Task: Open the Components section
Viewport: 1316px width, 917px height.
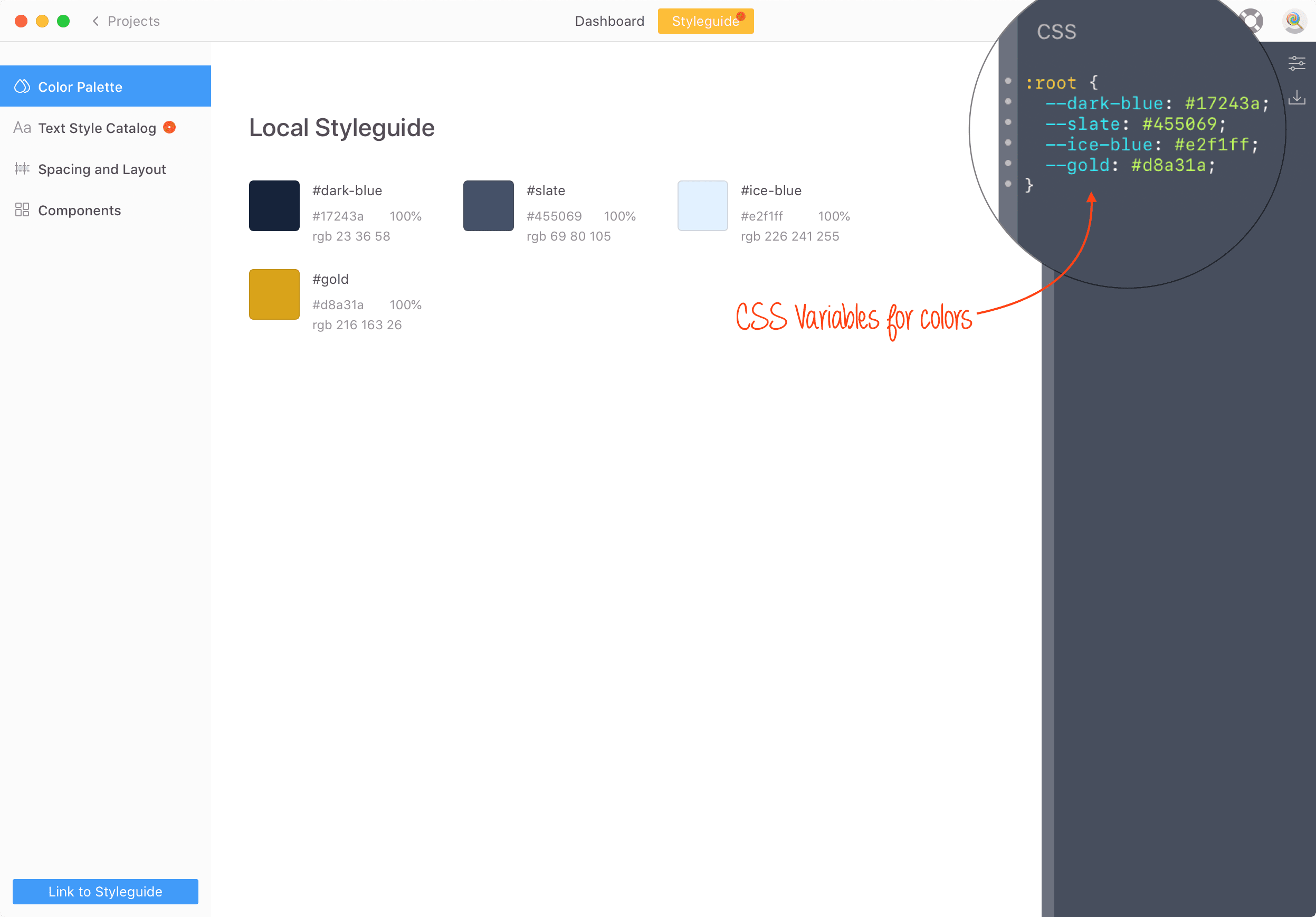Action: (106, 211)
